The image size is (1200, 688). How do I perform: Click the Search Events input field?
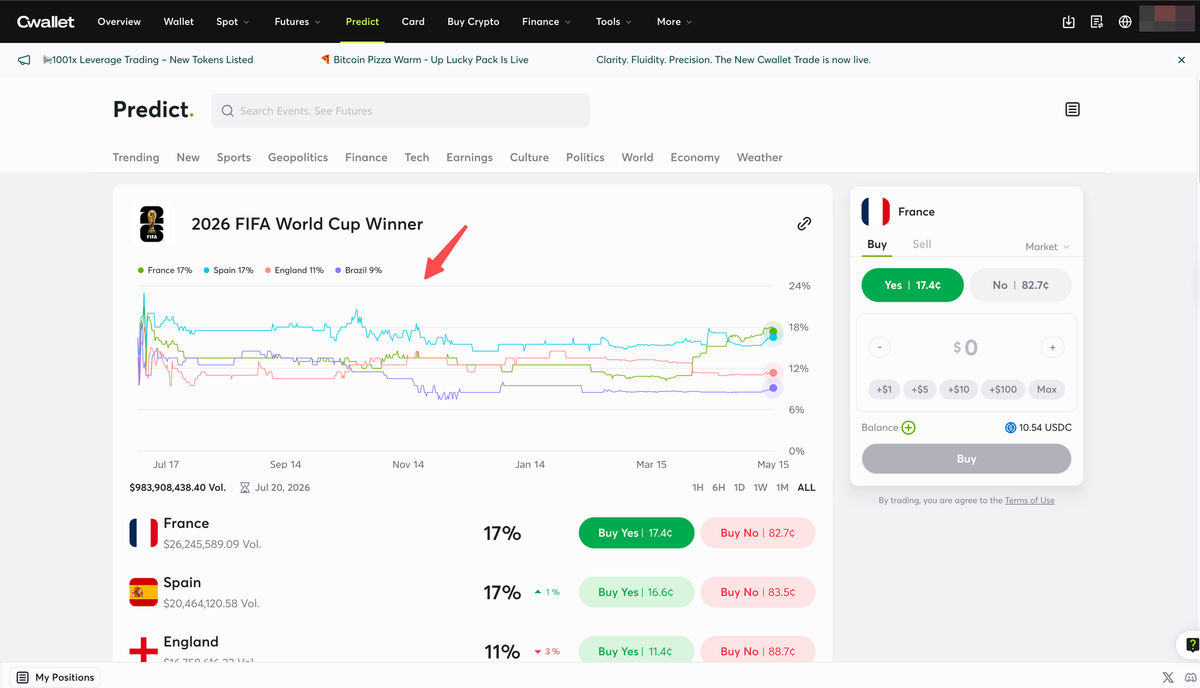click(400, 111)
